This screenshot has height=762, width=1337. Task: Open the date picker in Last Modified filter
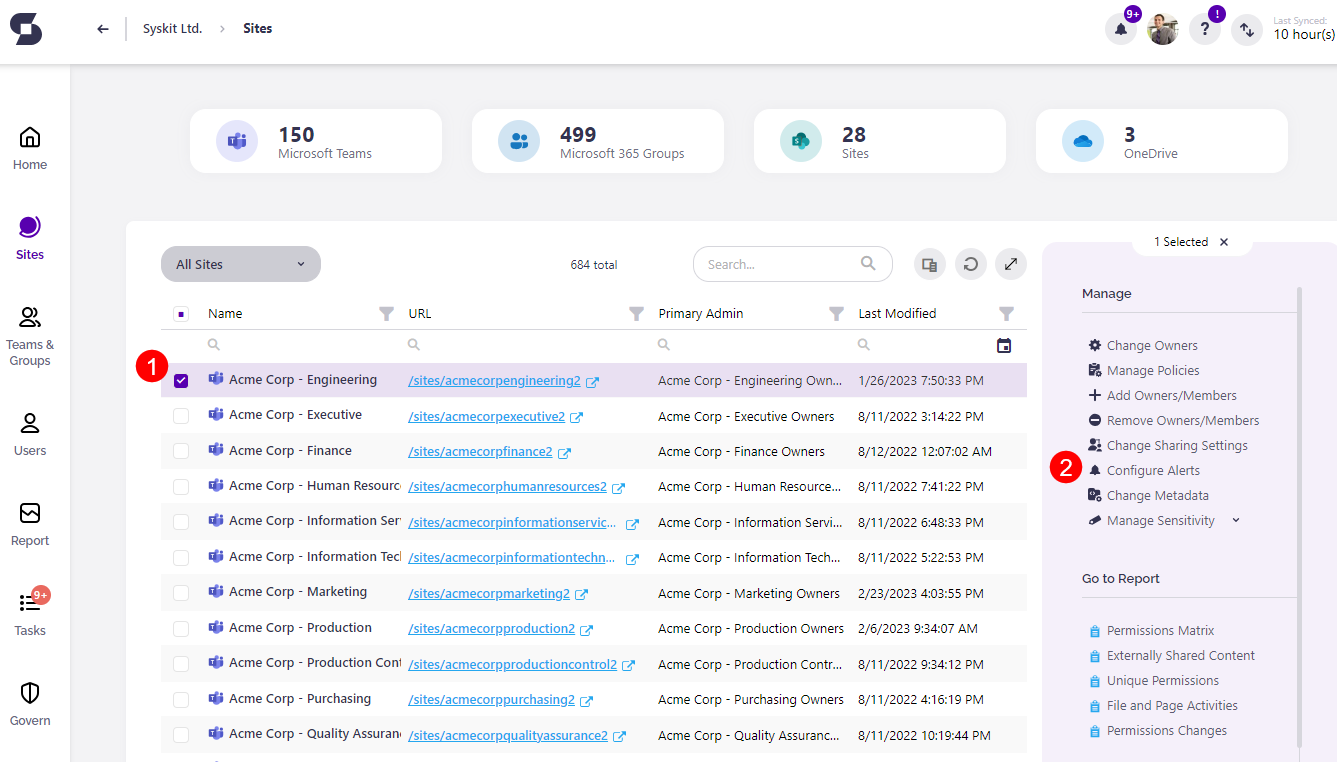[1004, 344]
